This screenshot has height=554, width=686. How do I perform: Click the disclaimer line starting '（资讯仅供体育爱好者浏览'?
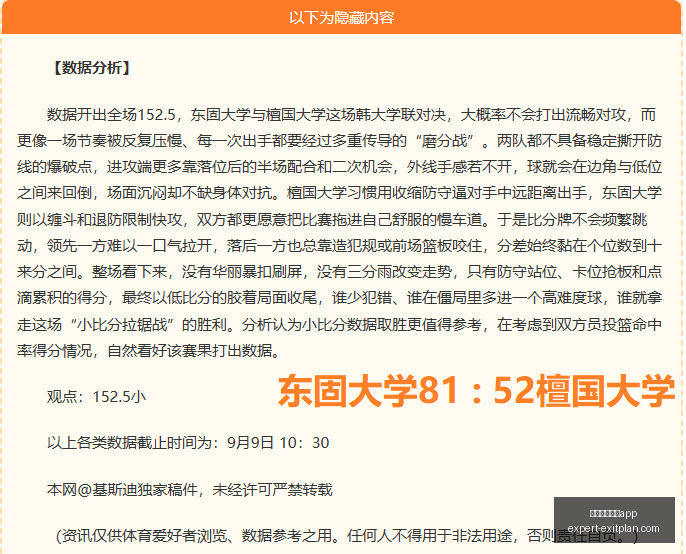pyautogui.click(x=347, y=536)
